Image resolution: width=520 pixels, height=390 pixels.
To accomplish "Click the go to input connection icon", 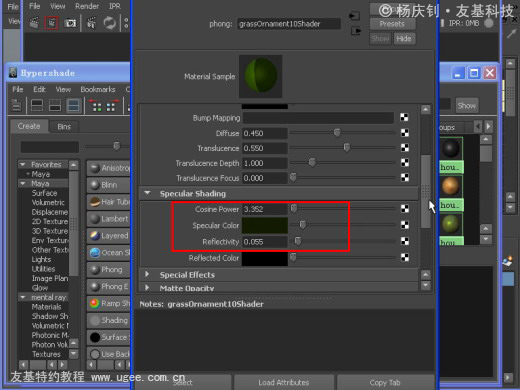I will [354, 16].
